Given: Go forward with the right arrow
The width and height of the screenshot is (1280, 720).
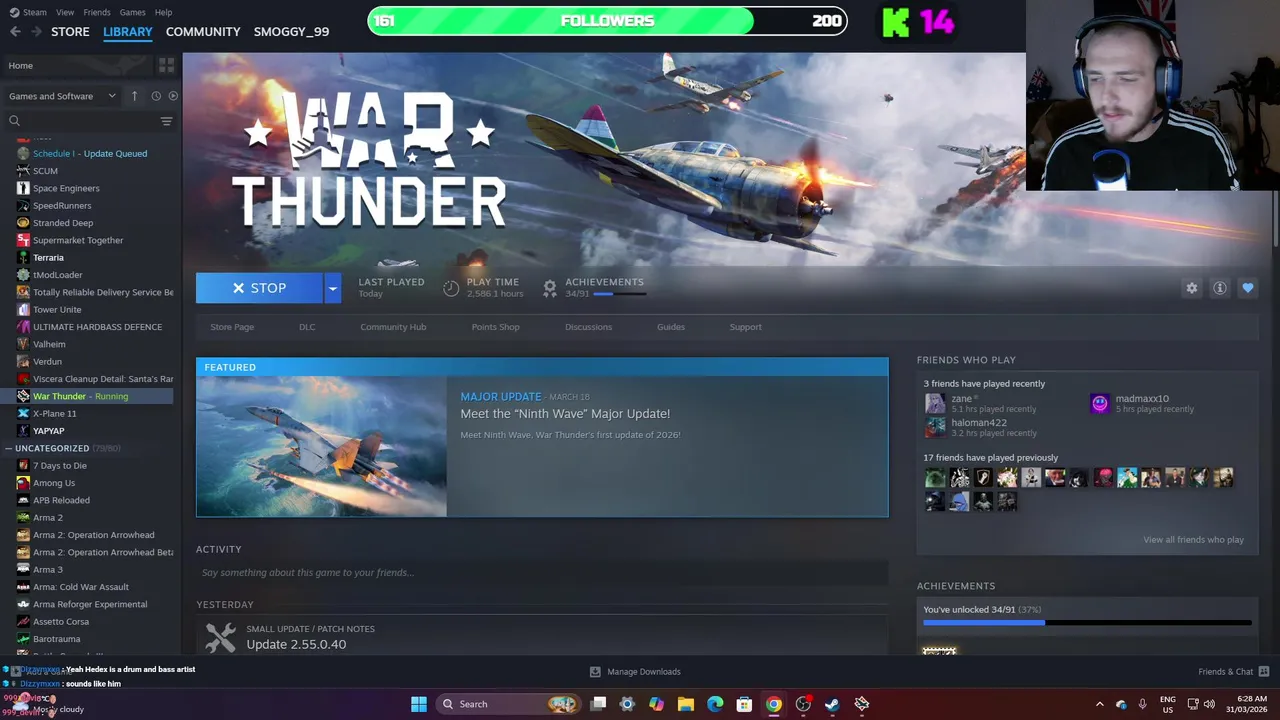Looking at the screenshot, I should [38, 31].
